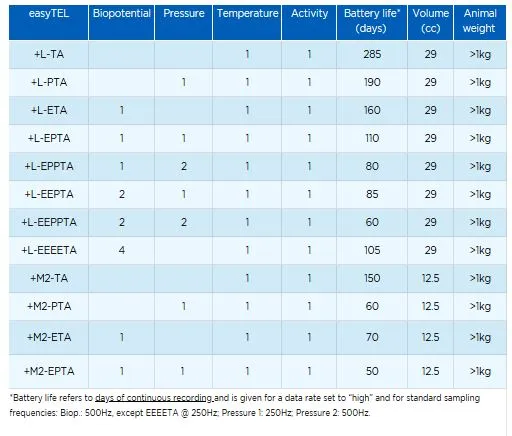
Task: Select the biopotential value 4 cell
Action: (x=122, y=250)
